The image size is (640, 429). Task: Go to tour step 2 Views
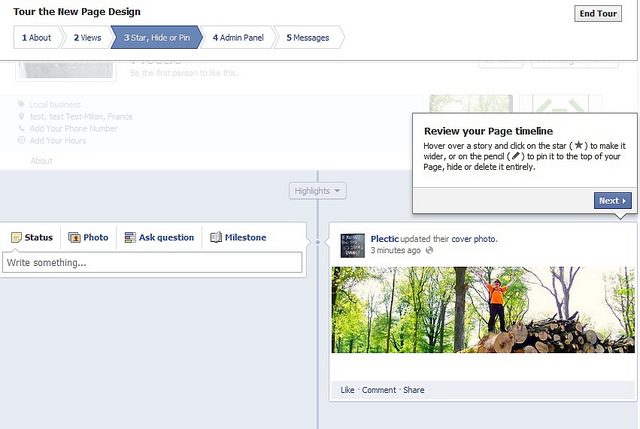[x=87, y=38]
